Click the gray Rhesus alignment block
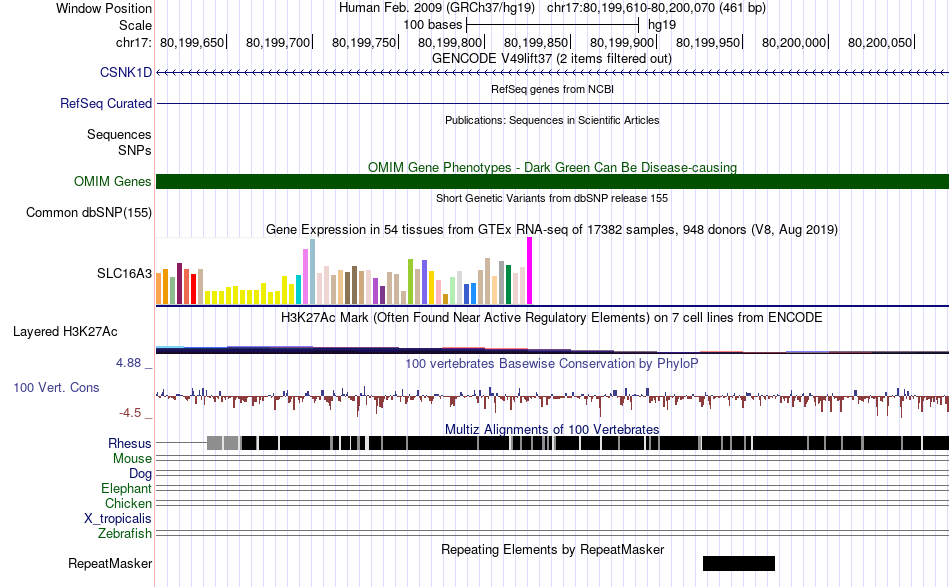 [x=214, y=443]
